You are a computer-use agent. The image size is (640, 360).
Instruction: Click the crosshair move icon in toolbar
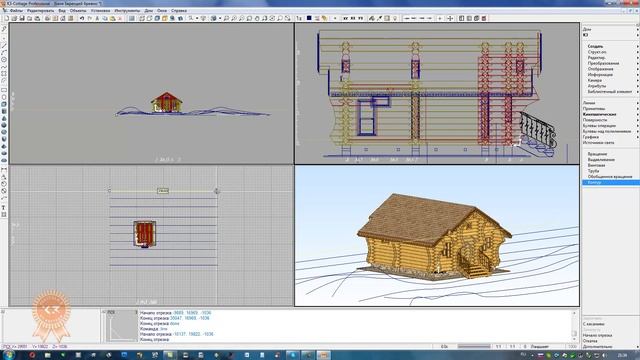450,18
